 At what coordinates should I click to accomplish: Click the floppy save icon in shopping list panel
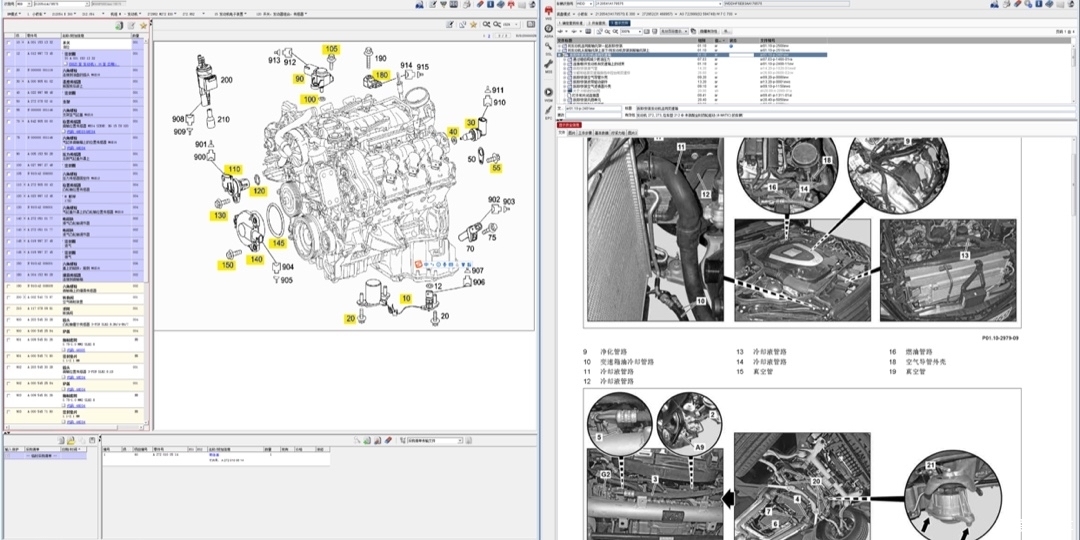click(92, 440)
